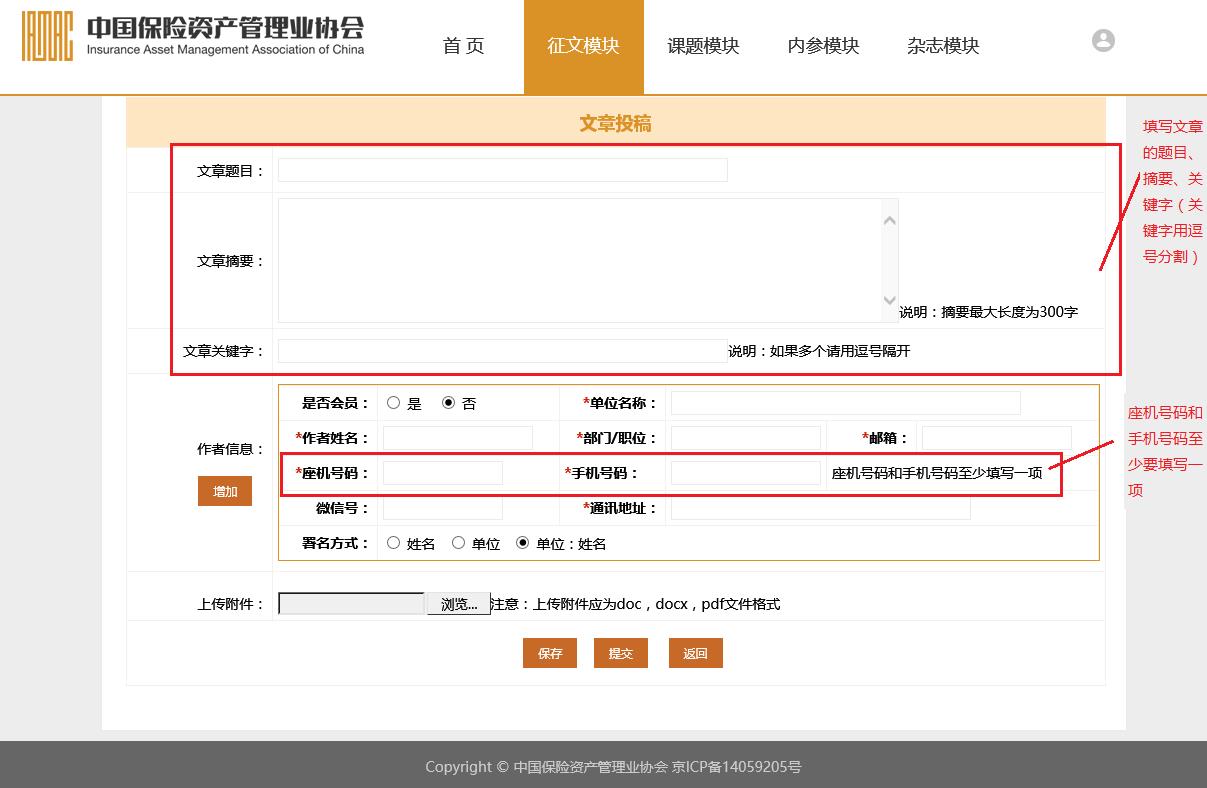
Task: Select '否' for member status
Action: click(448, 403)
